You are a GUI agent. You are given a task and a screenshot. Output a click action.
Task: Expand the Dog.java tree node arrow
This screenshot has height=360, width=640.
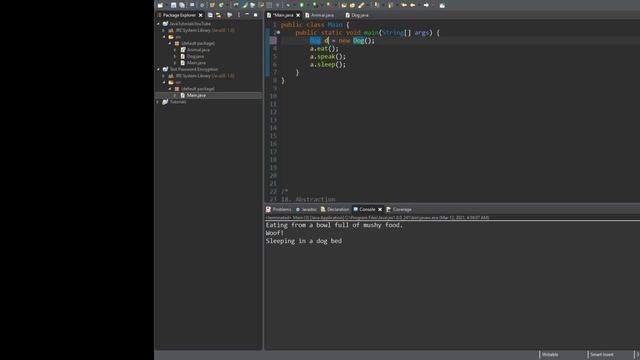(176, 56)
